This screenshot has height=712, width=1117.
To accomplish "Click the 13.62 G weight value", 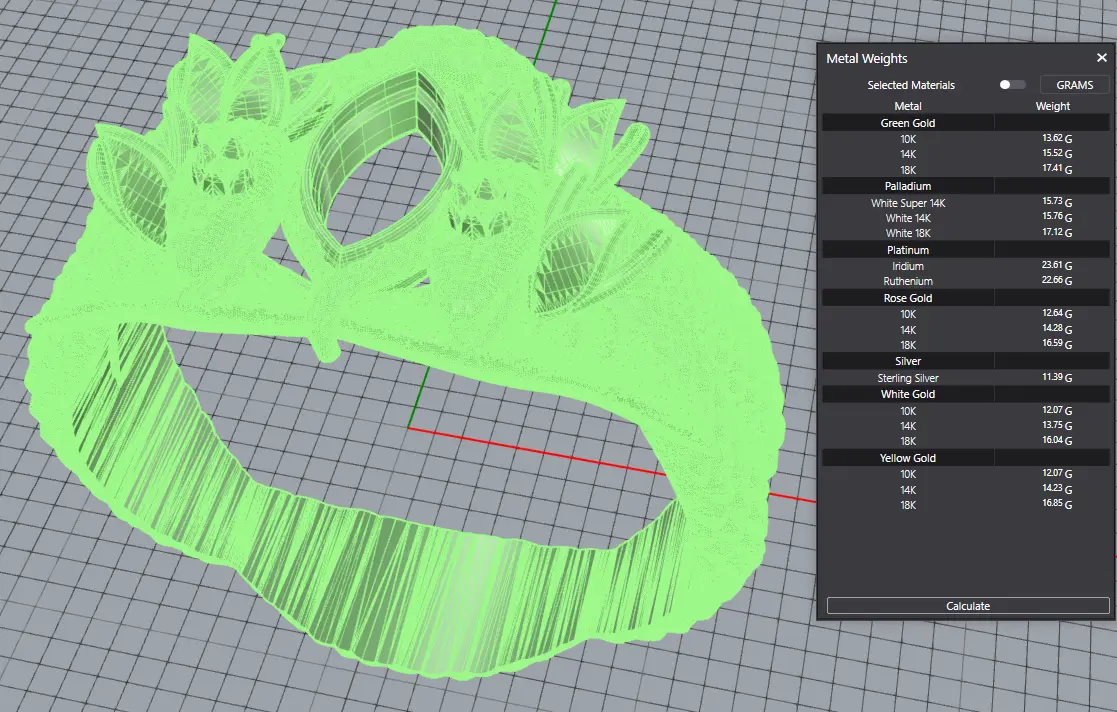I will click(x=1057, y=139).
